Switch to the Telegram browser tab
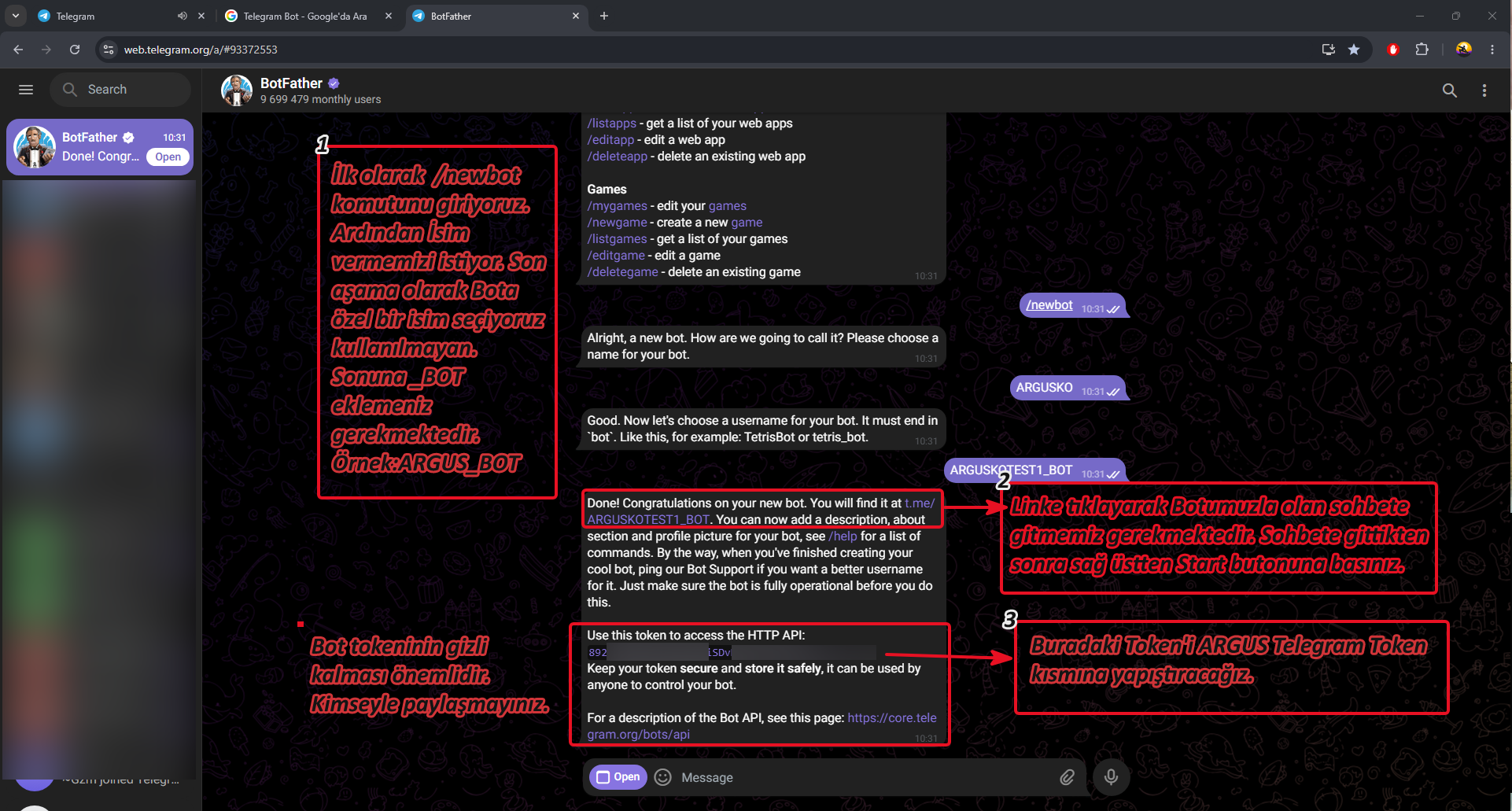The height and width of the screenshot is (811, 1512). [108, 16]
